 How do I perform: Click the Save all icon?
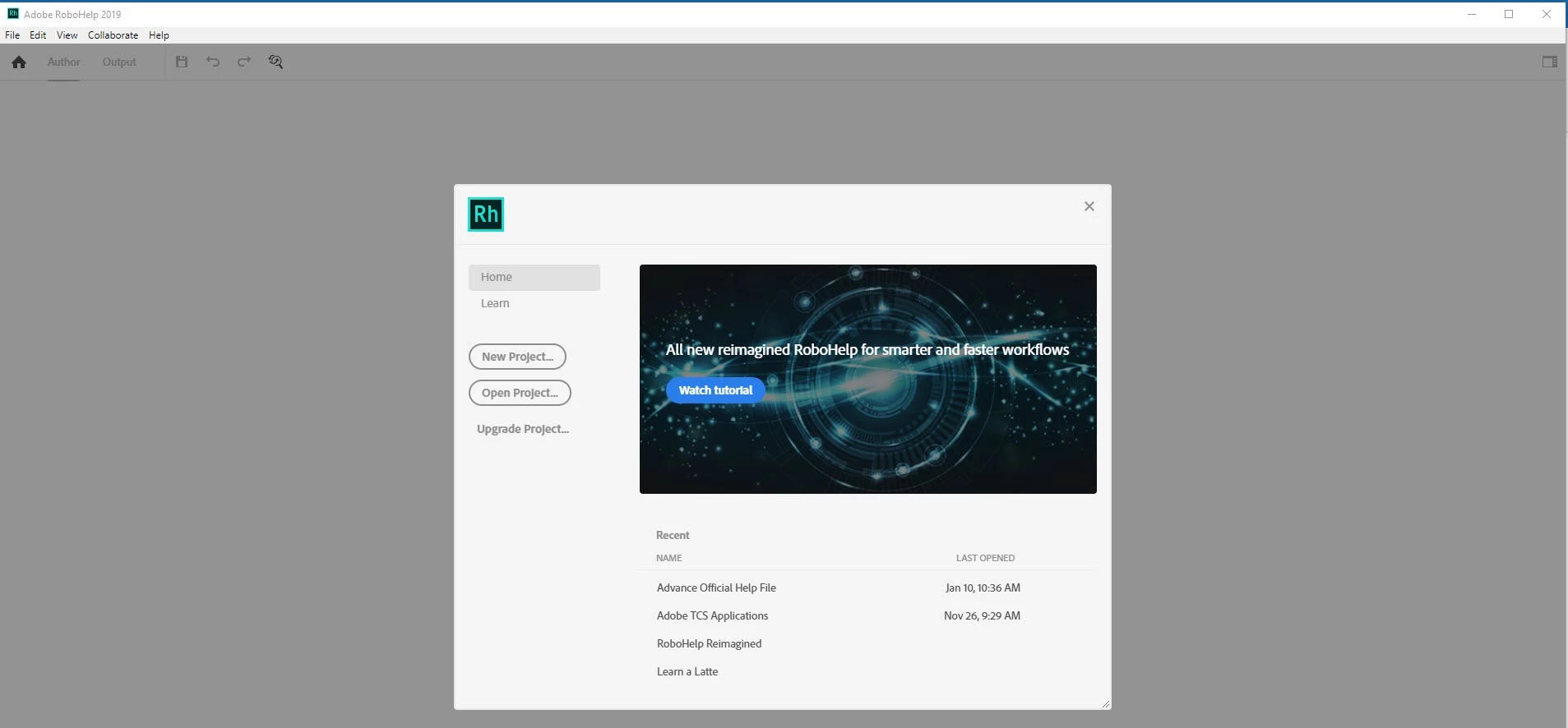[x=182, y=62]
